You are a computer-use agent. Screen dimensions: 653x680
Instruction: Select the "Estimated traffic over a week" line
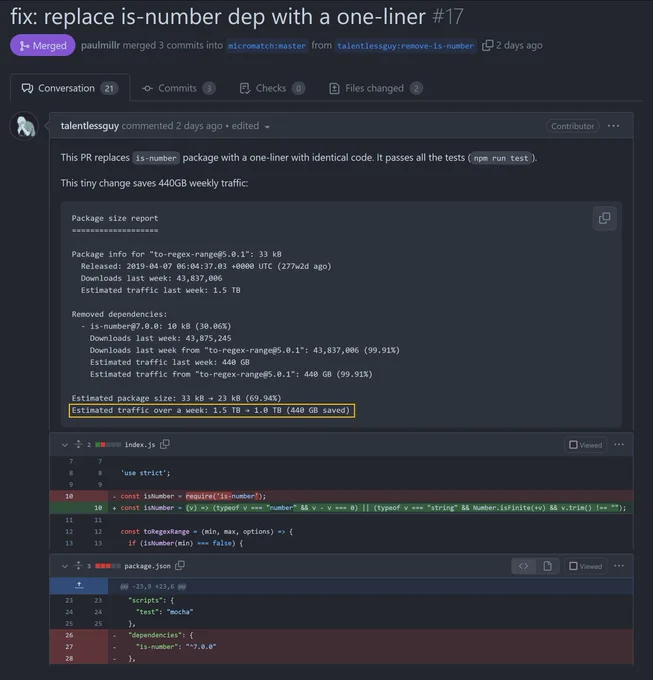click(212, 410)
